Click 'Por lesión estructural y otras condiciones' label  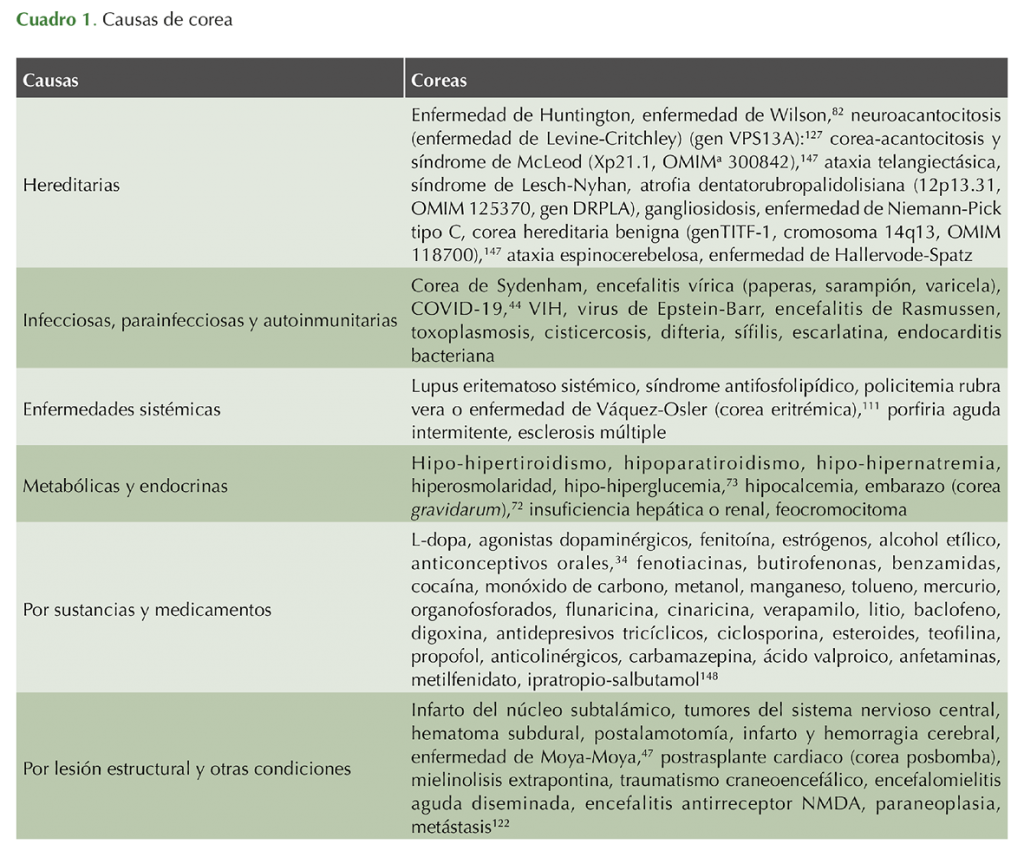pyautogui.click(x=187, y=769)
